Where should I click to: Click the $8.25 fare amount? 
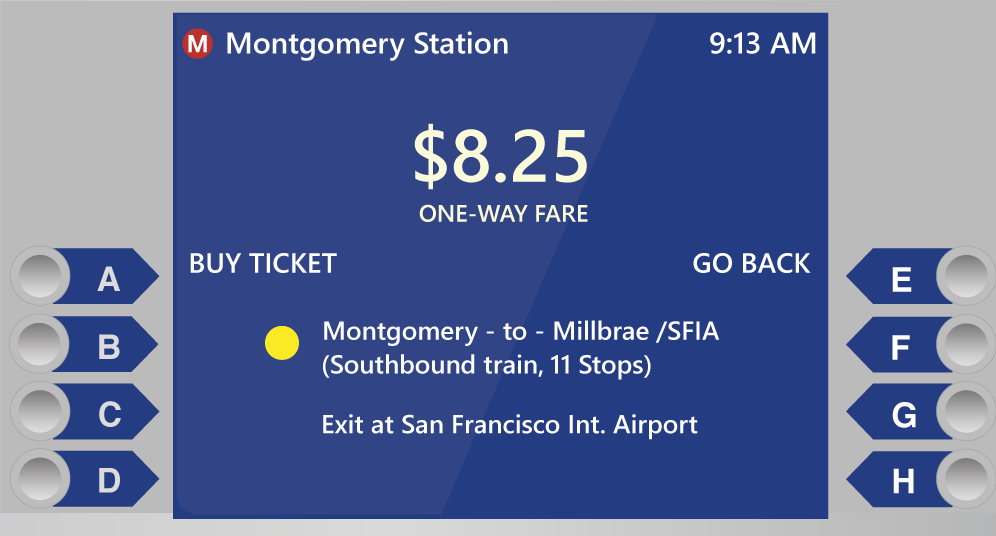(x=501, y=156)
